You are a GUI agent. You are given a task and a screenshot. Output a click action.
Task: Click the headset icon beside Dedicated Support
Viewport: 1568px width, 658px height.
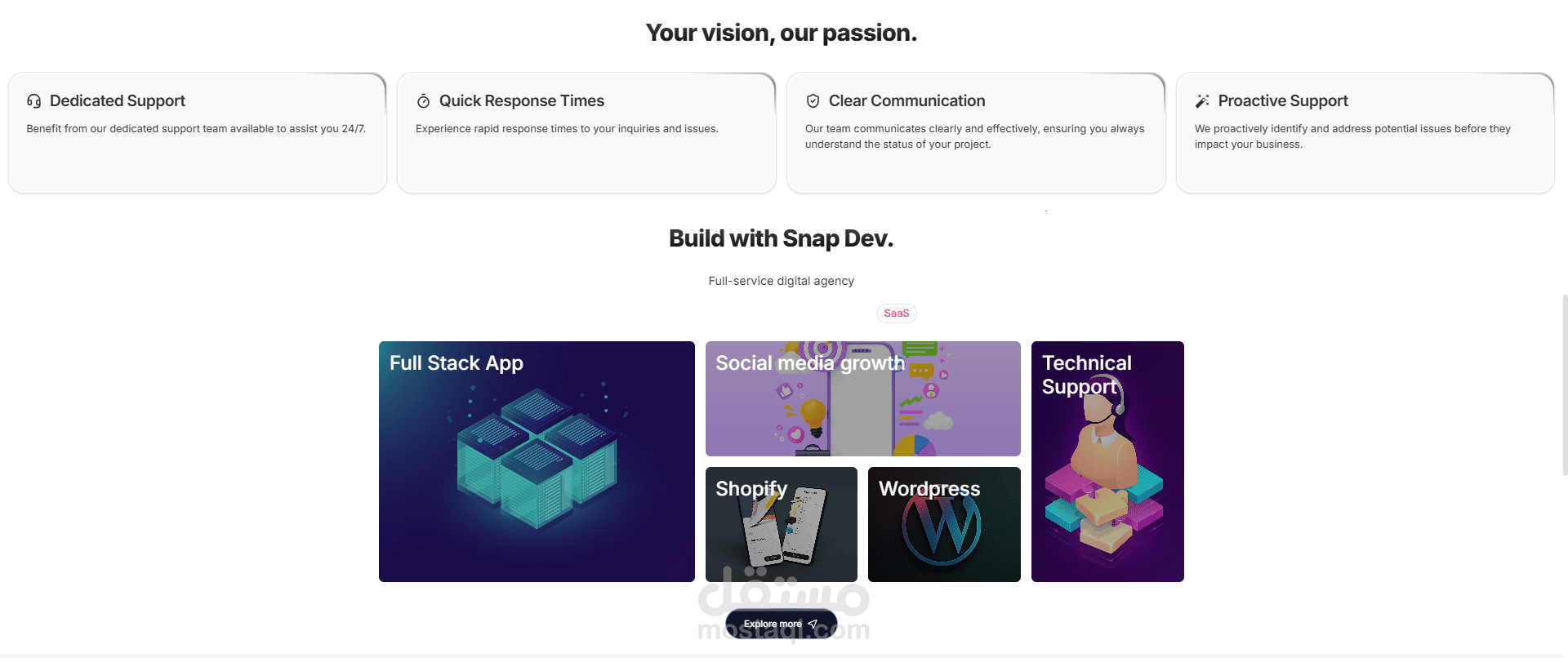point(33,101)
